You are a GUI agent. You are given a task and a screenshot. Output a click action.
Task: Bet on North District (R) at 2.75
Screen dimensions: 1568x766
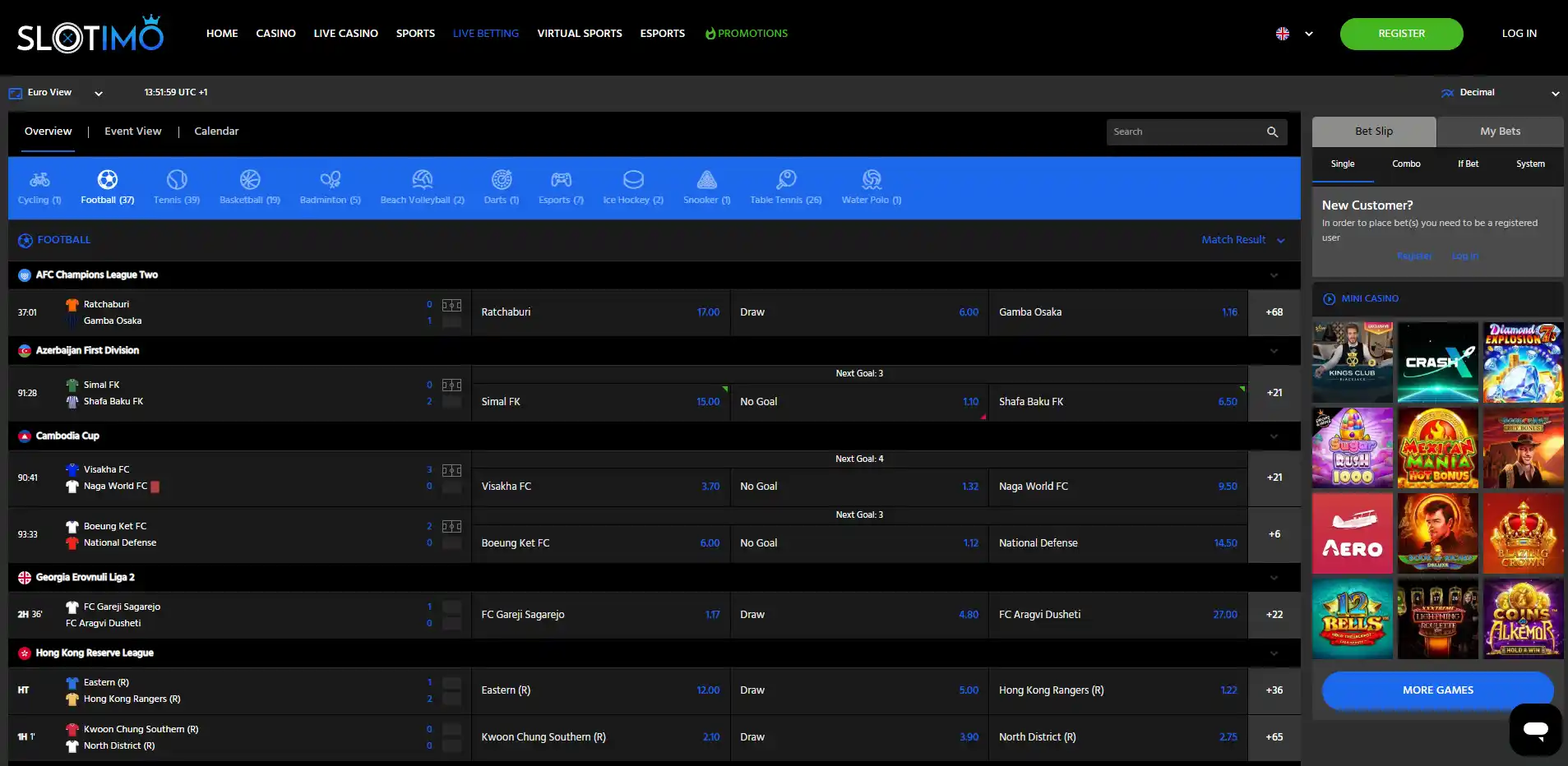click(1118, 737)
